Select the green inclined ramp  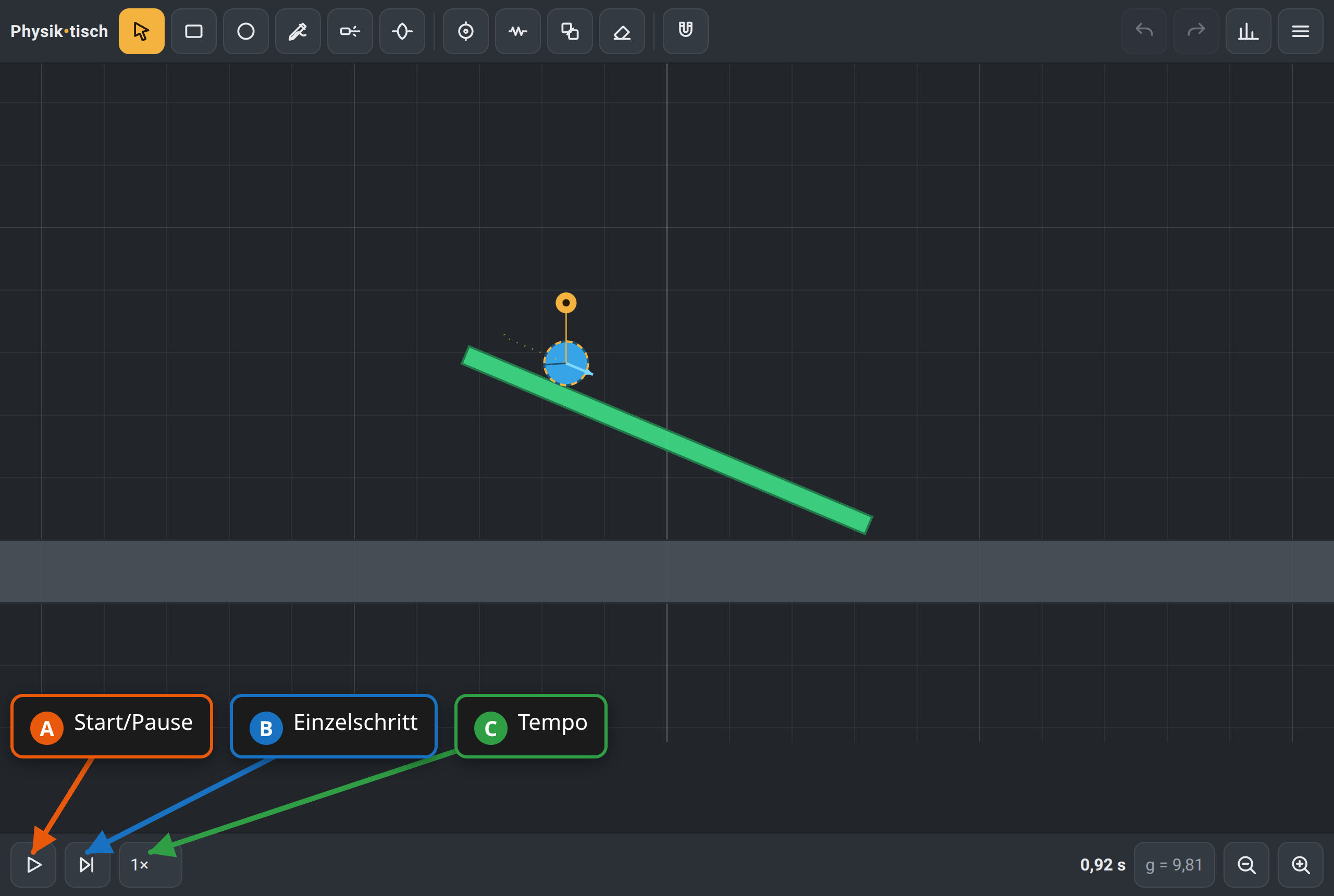click(666, 440)
